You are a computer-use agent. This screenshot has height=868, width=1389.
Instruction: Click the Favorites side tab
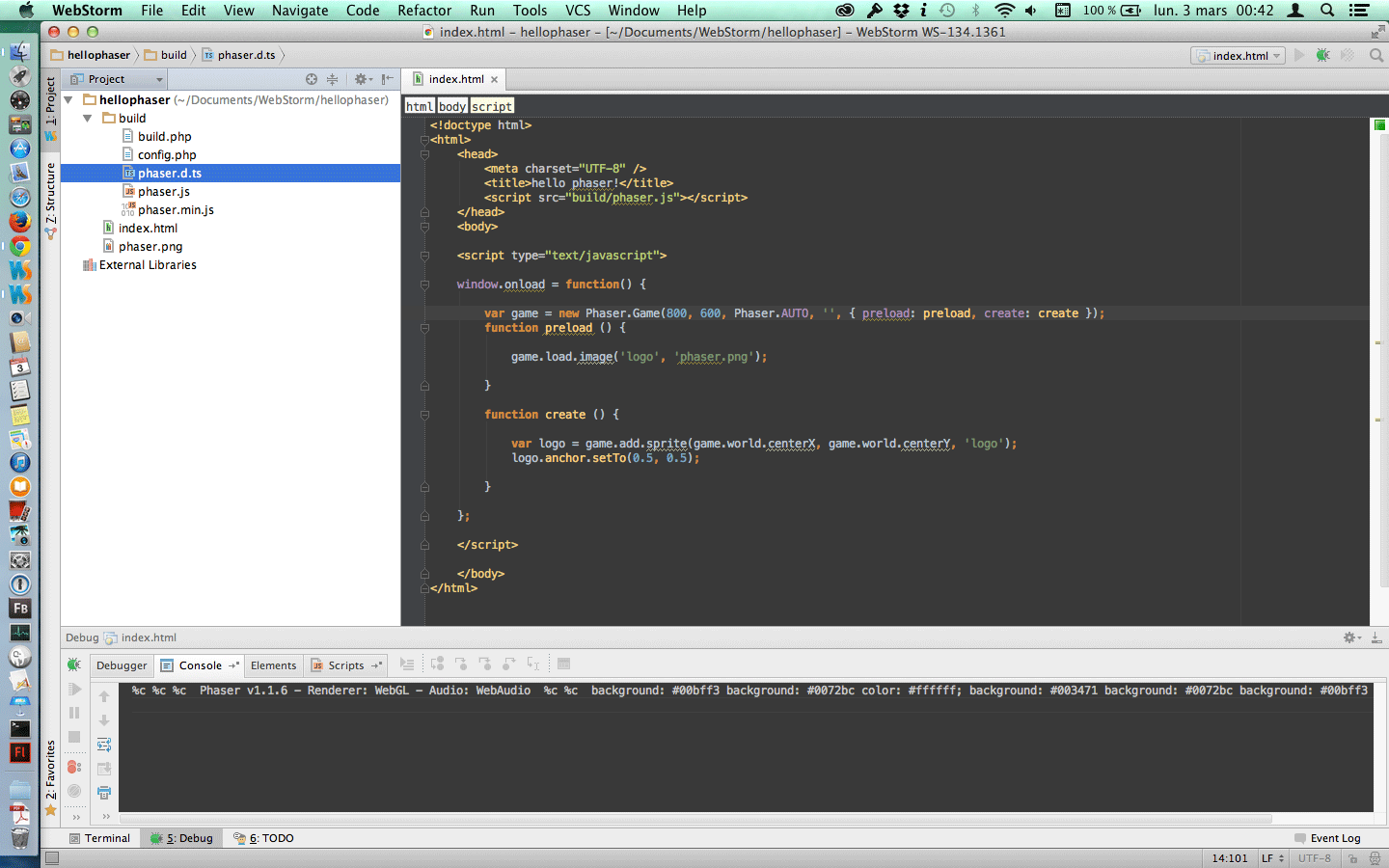coord(50,777)
